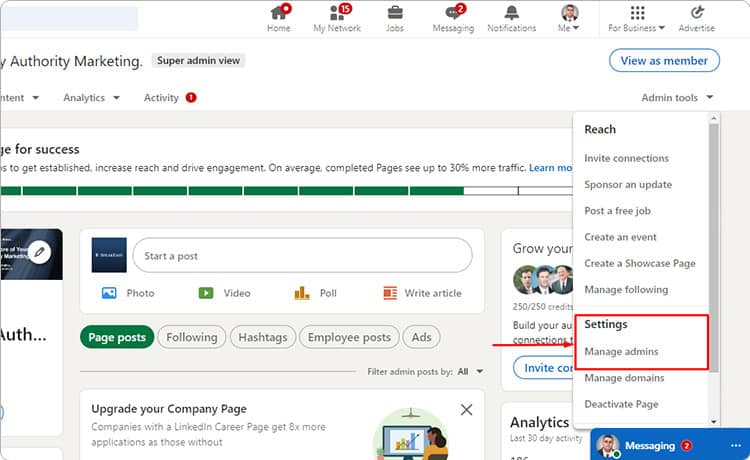This screenshot has height=460, width=750.
Task: Open Messaging overlay options ellipsis
Action: pos(736,446)
